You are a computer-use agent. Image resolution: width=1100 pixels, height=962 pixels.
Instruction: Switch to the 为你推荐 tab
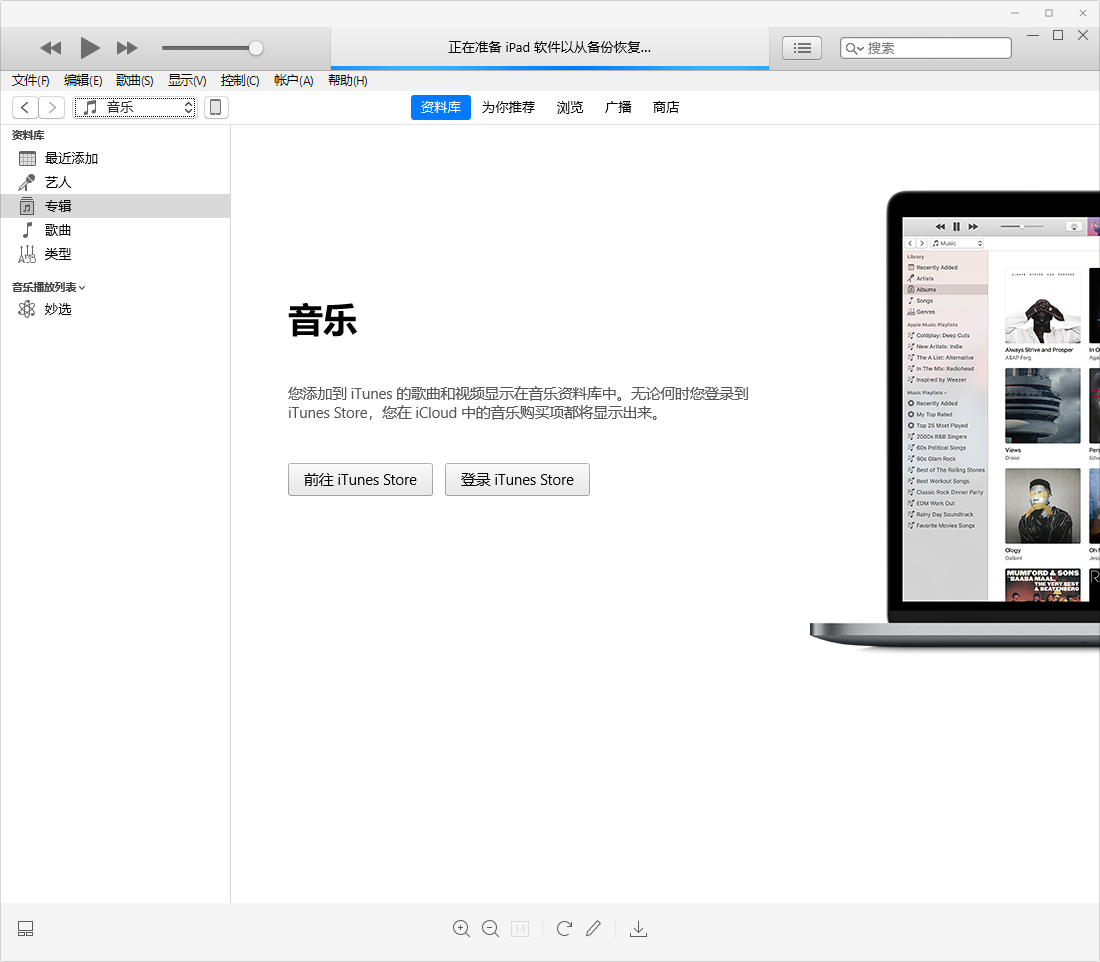(509, 107)
